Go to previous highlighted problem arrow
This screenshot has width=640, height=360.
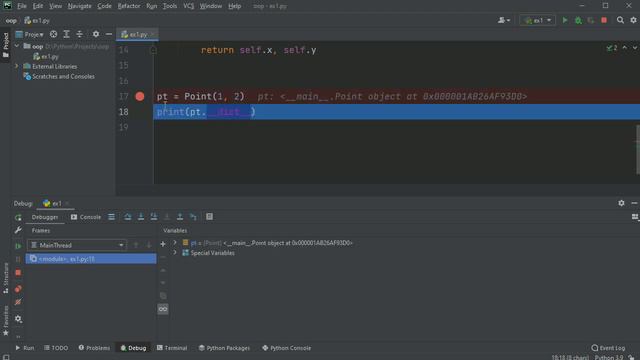coord(624,48)
